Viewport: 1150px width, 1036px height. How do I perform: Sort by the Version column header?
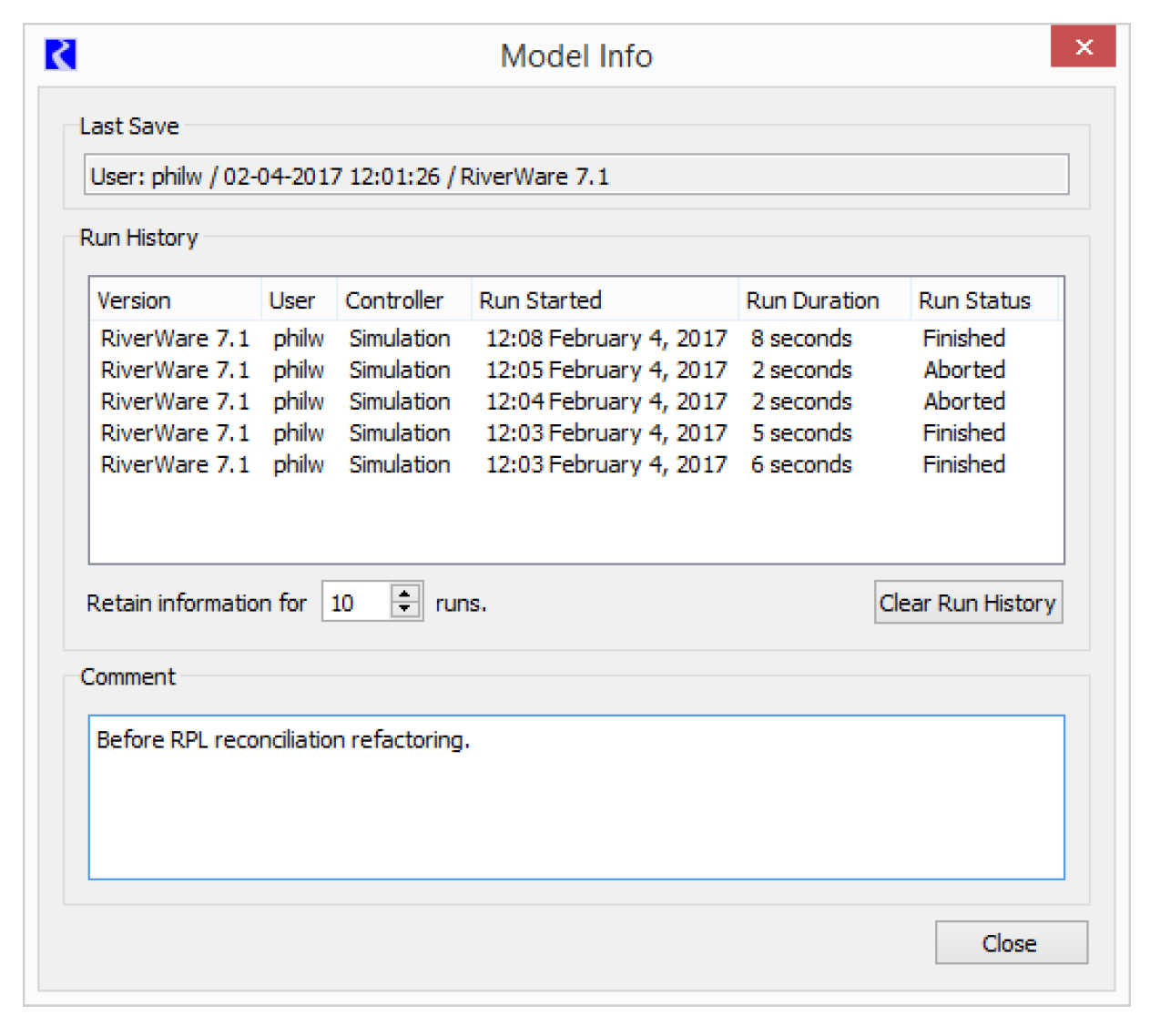(175, 300)
